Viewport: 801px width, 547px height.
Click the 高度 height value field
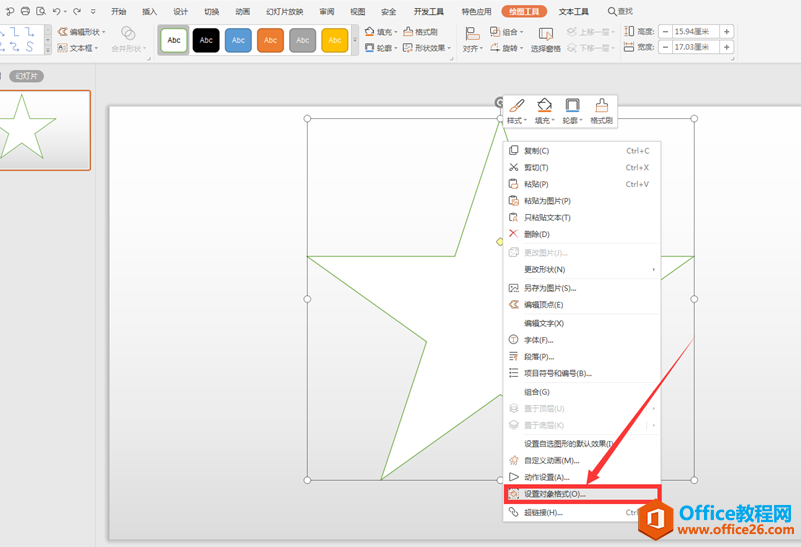[697, 32]
